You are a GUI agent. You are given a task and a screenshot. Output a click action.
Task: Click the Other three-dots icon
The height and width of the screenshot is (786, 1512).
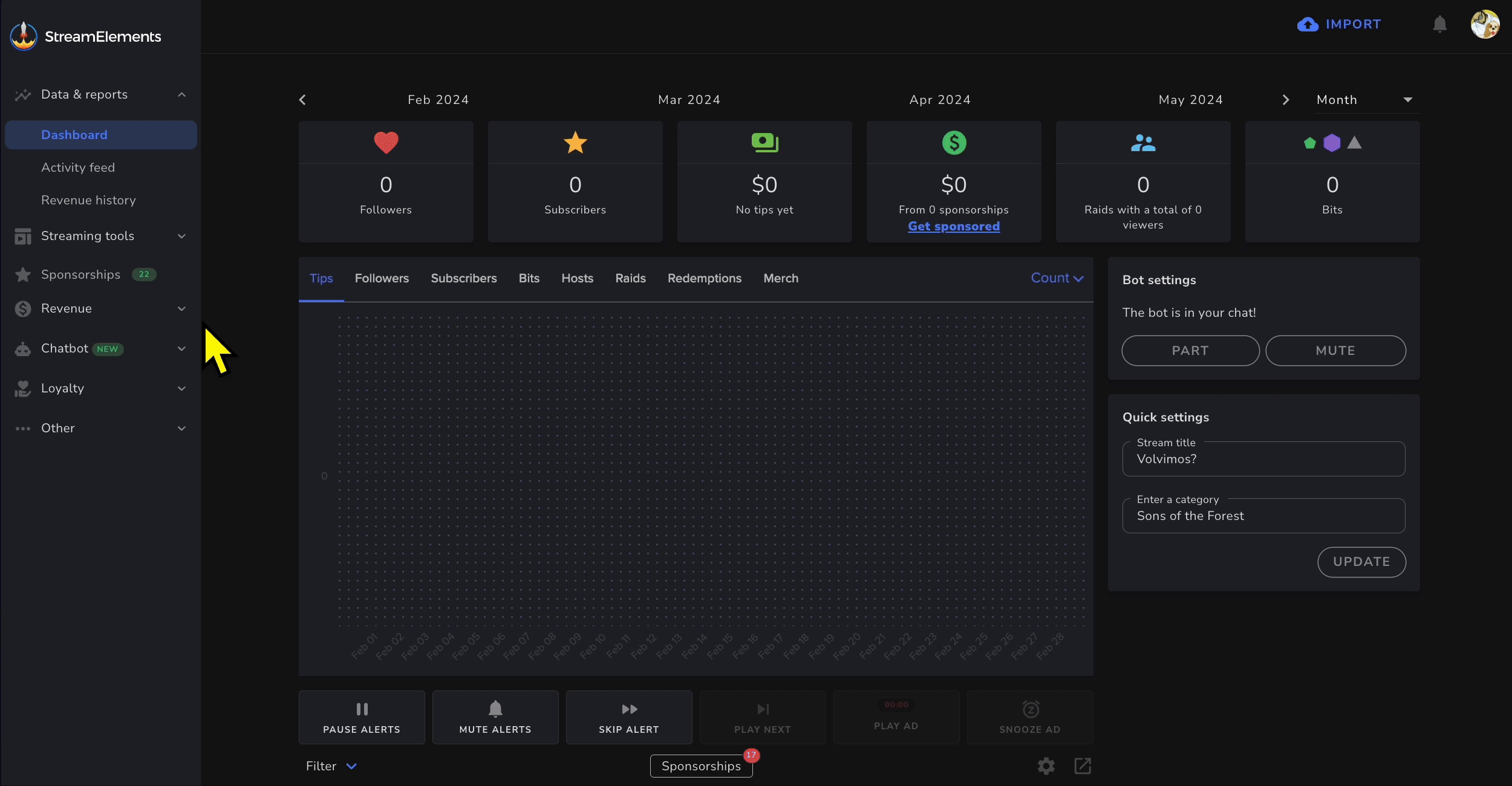(x=23, y=429)
